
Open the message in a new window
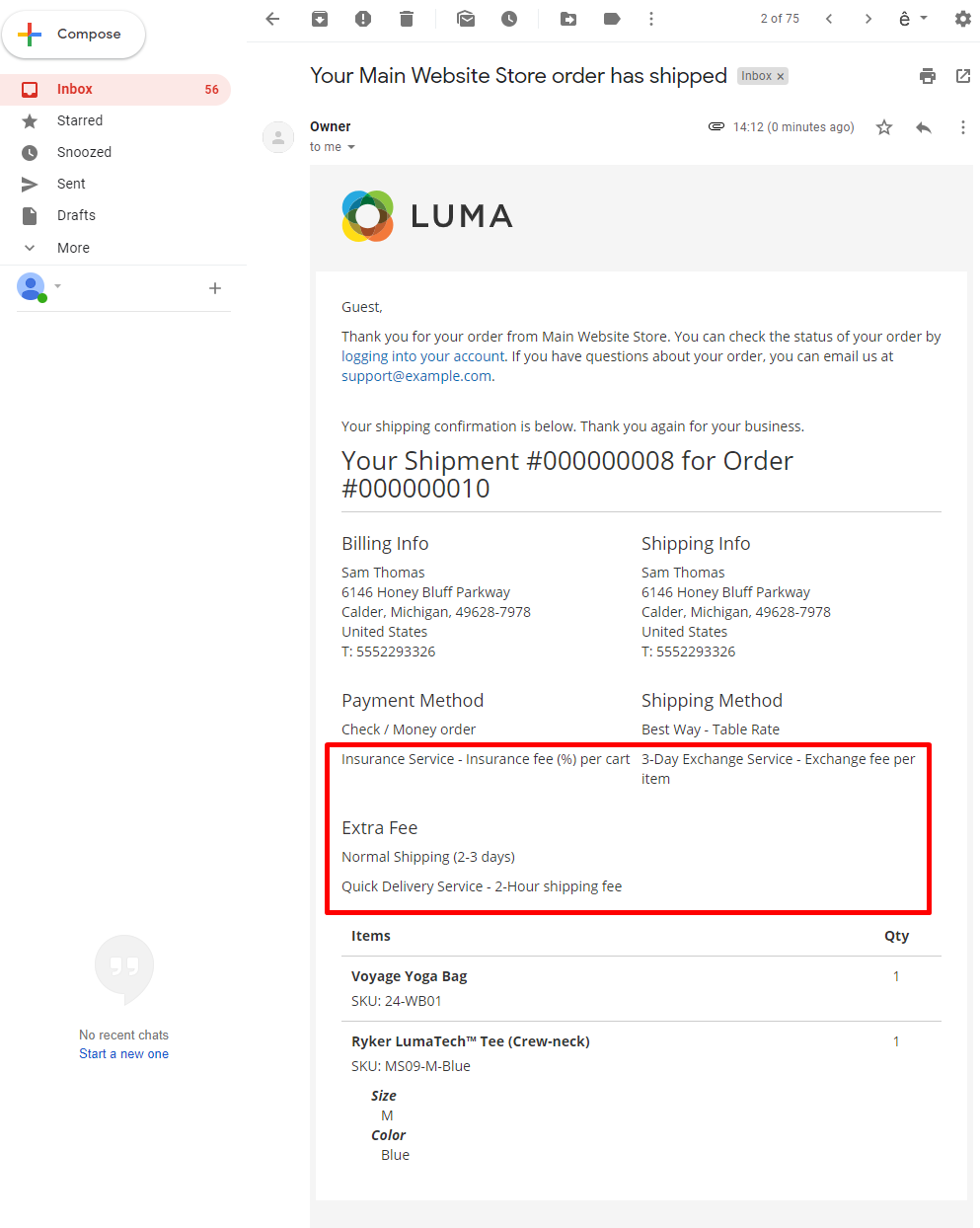963,76
